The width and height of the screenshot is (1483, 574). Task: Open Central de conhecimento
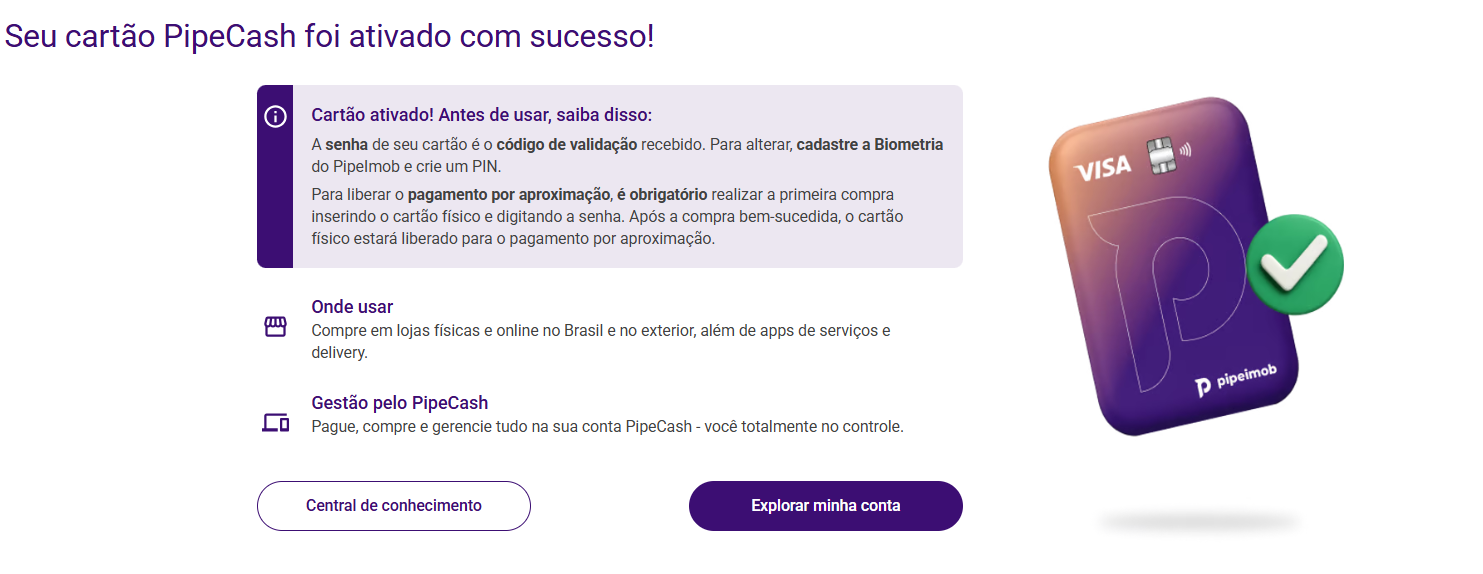tap(394, 506)
